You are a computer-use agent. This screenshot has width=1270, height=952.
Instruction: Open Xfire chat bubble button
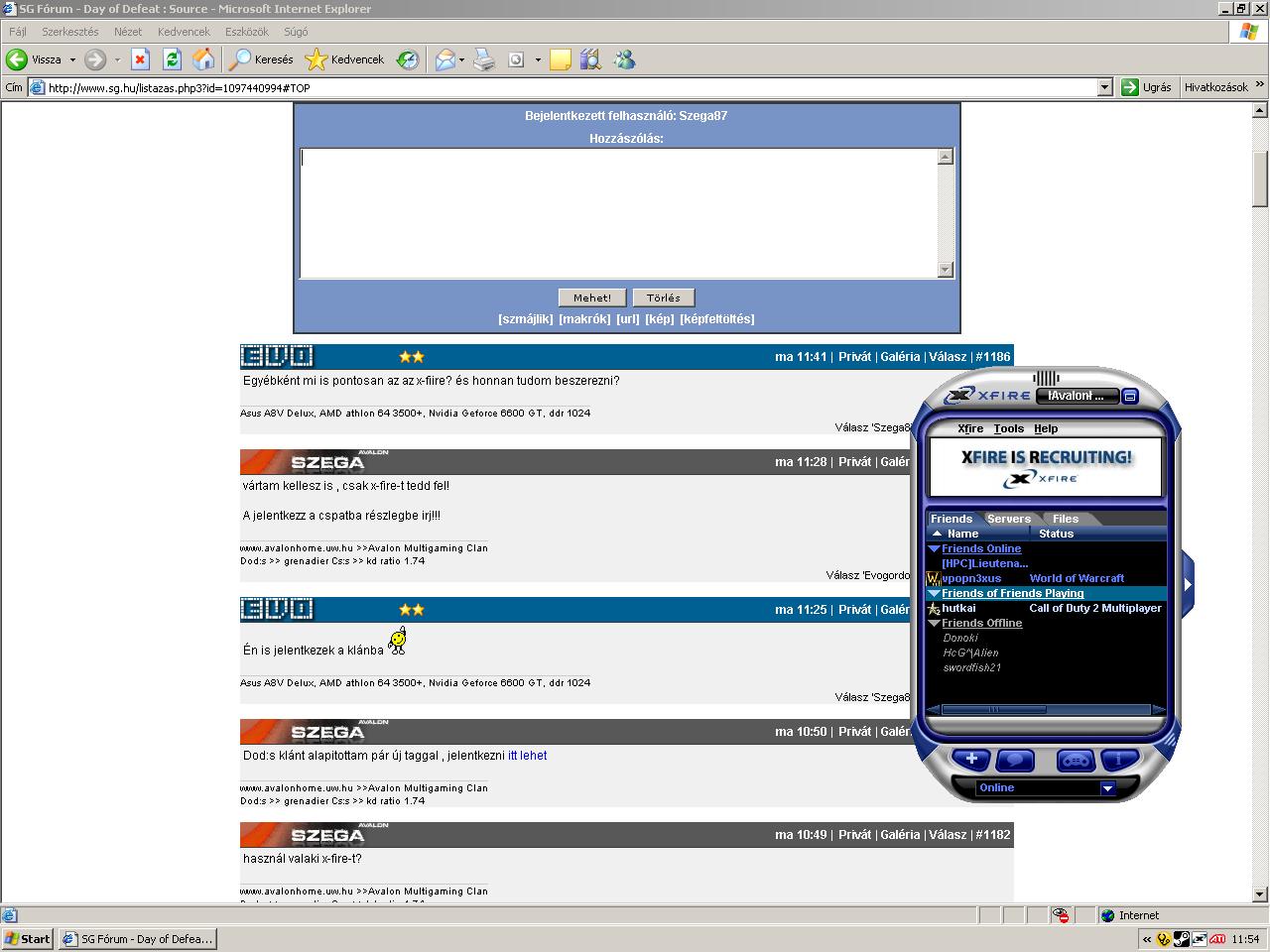[x=1015, y=761]
